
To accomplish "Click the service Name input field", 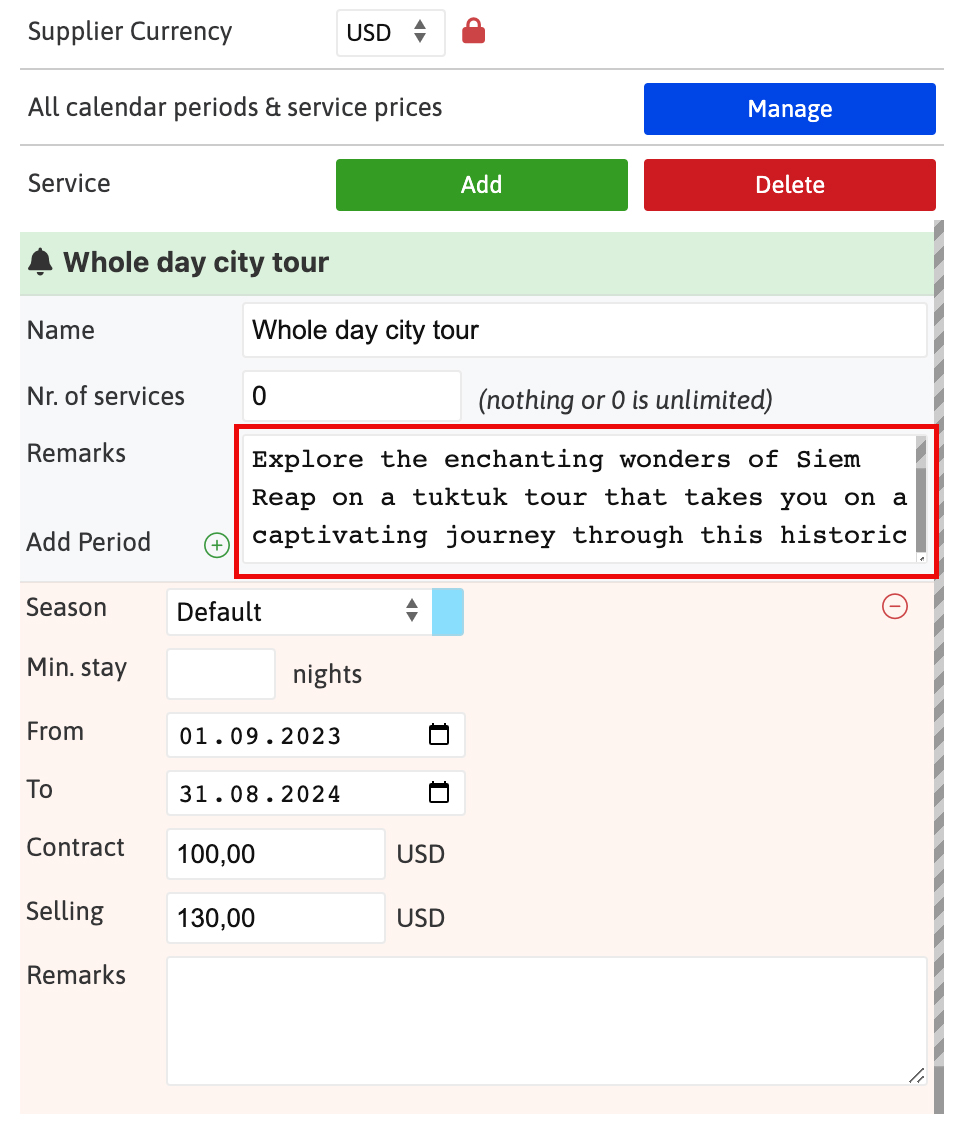I will tap(585, 330).
